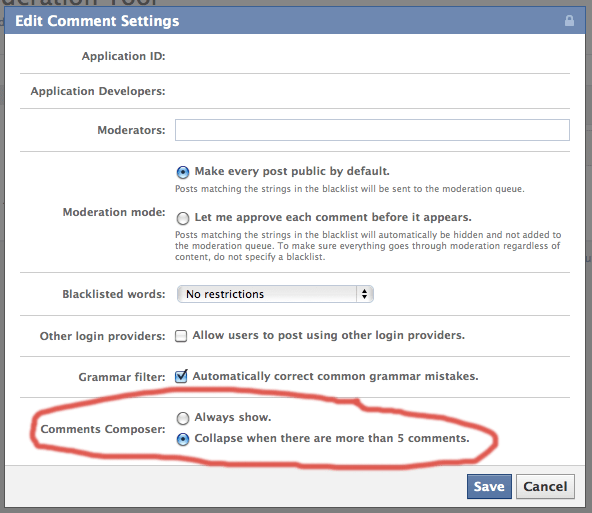The image size is (592, 513).
Task: Save the comment settings
Action: (x=489, y=487)
